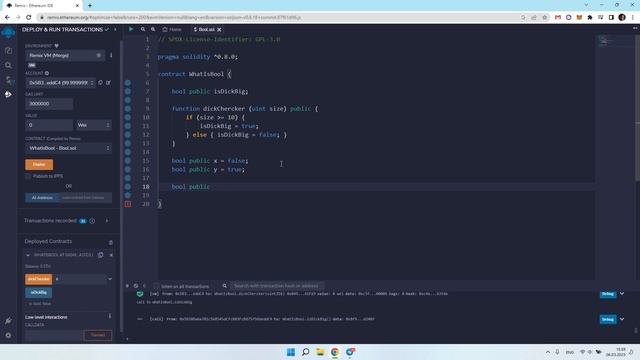
Task: Copy the selected account address
Action: coord(100,82)
